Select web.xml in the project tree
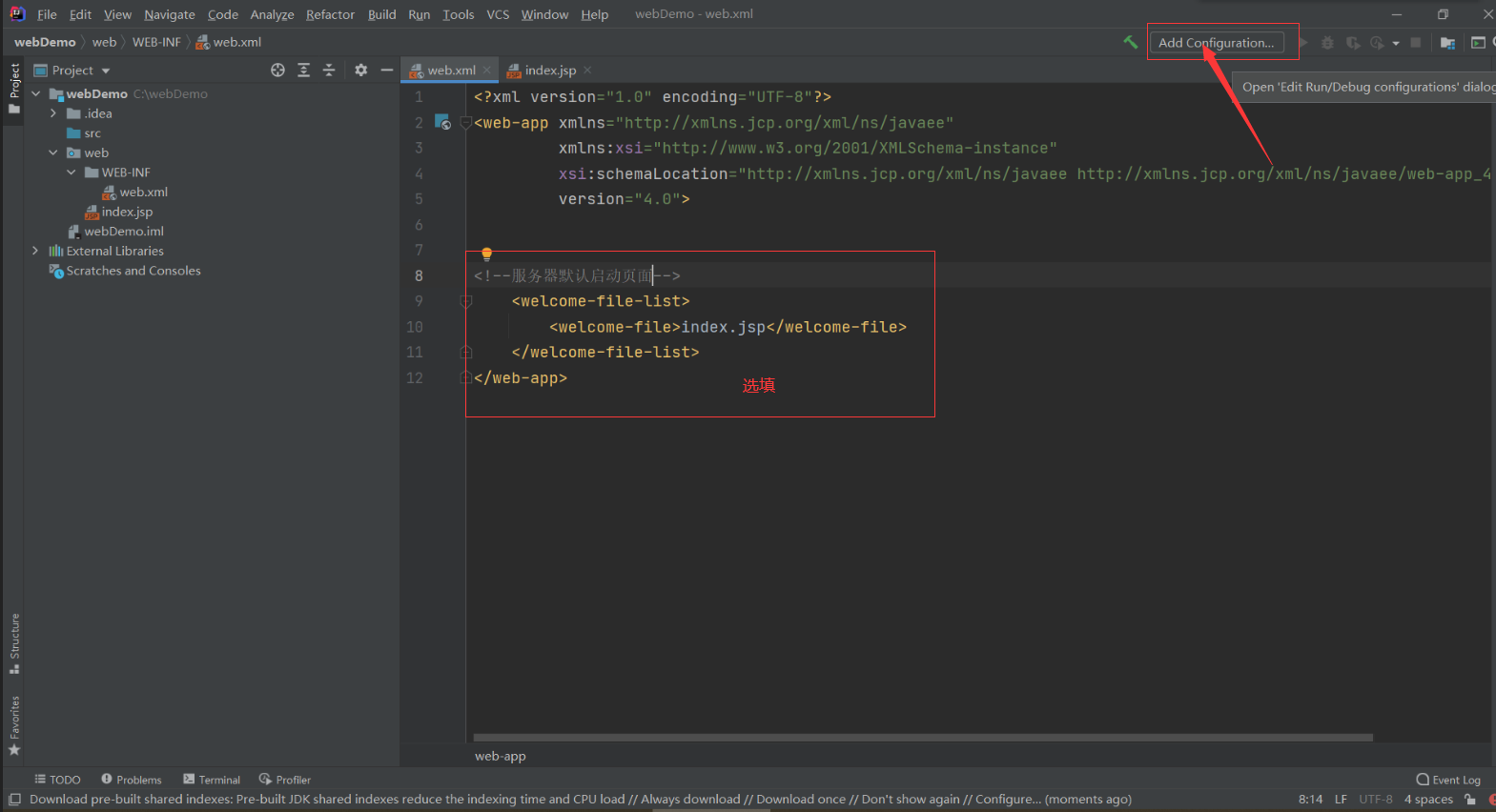 [x=134, y=192]
